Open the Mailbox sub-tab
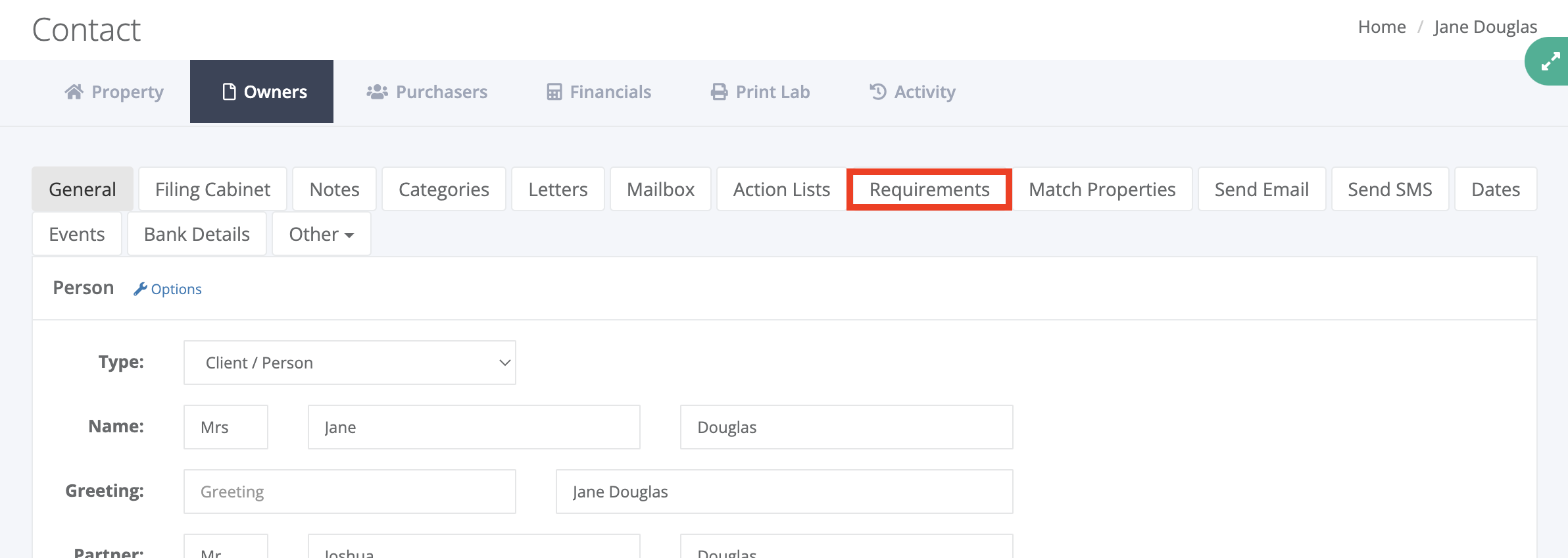 [660, 189]
